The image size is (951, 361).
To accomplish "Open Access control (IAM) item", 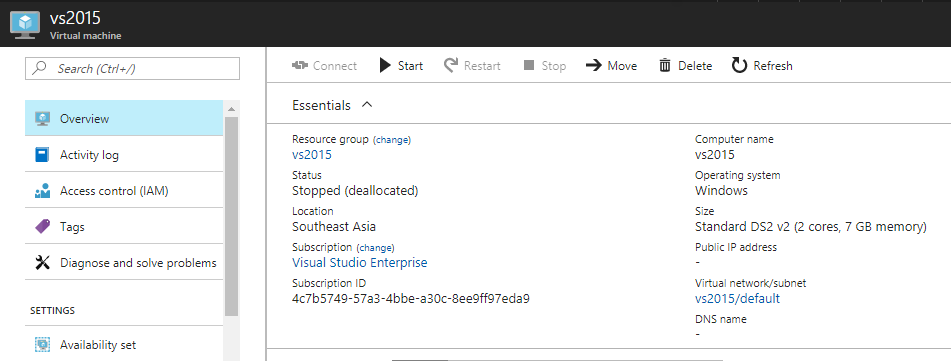I will click(x=124, y=191).
